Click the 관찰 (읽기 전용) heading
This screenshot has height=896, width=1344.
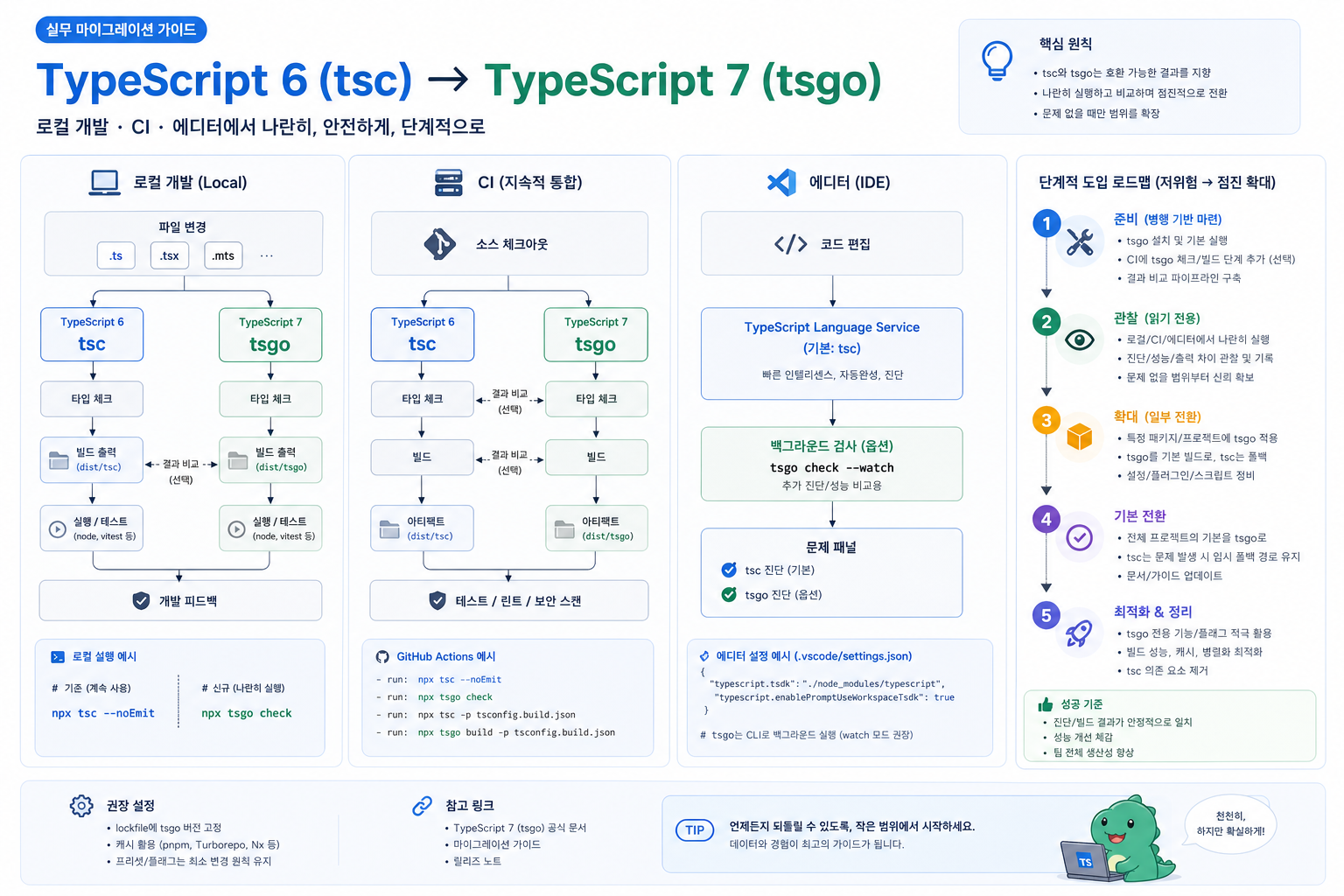point(1157,318)
